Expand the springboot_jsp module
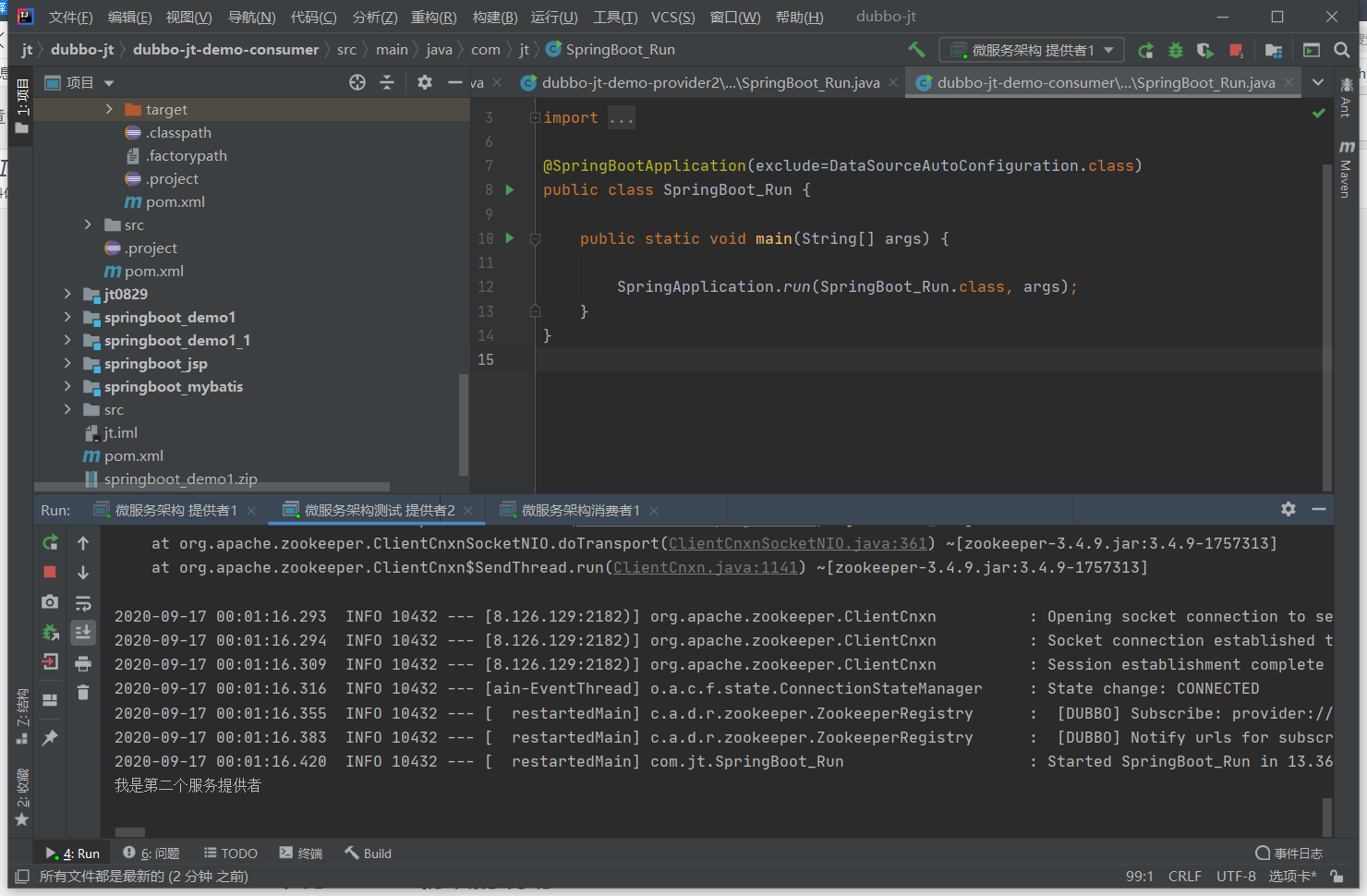This screenshot has height=896, width=1367. tap(67, 363)
